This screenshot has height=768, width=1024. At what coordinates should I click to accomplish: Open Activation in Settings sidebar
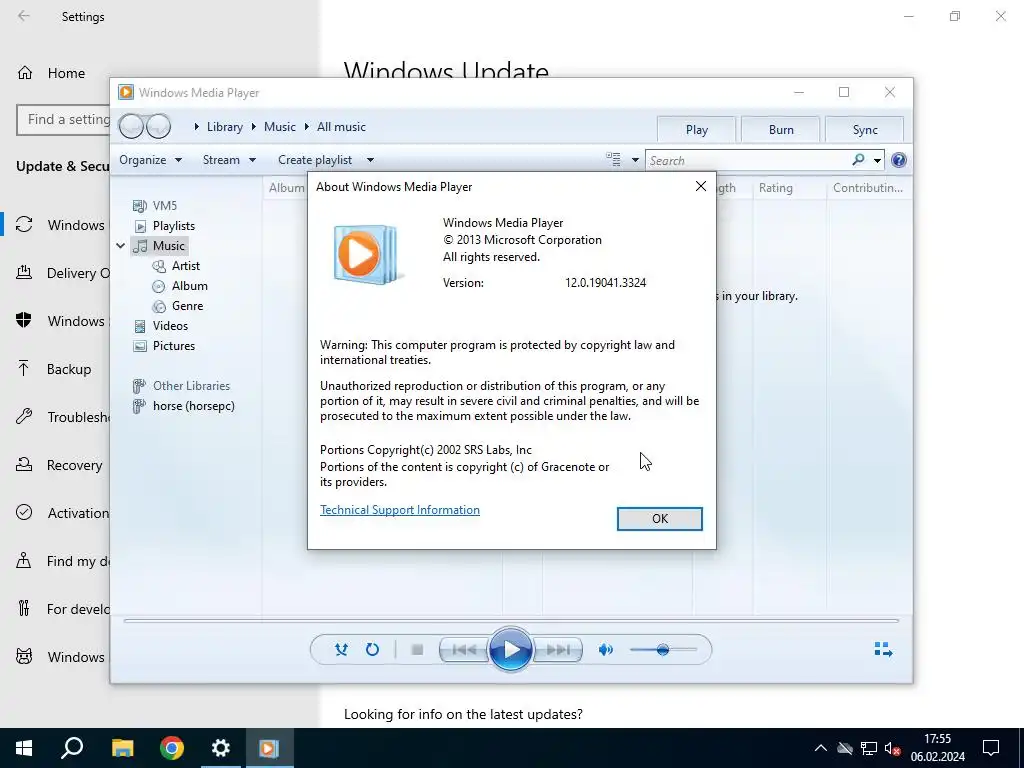point(62,513)
